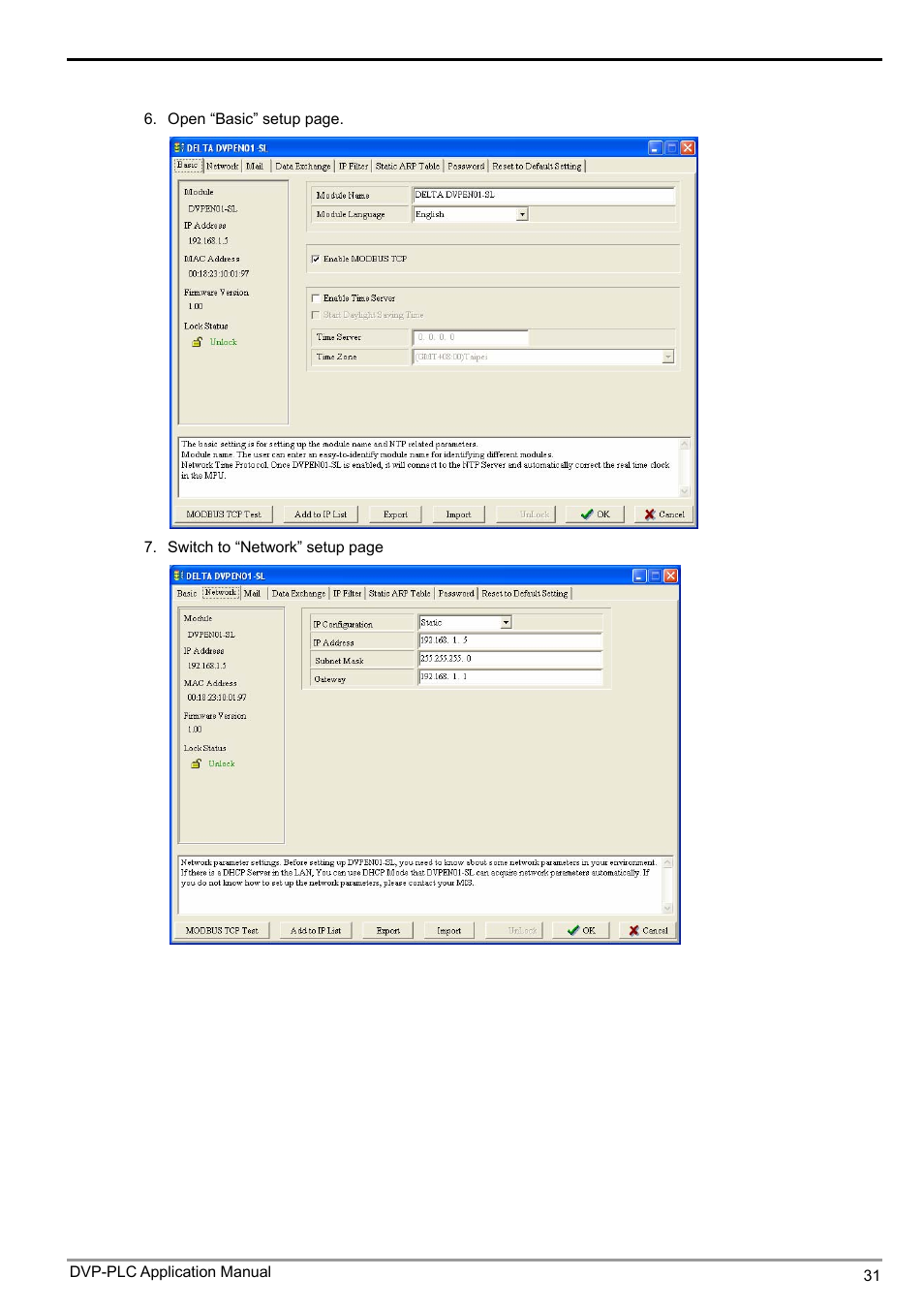924x1308 pixels.
Task: Switch to Network tab in upper window
Action: click(x=222, y=167)
